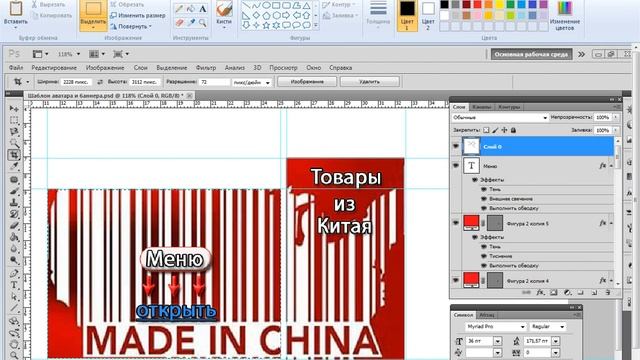Click swap width and height arrows icon
Image resolution: width=640 pixels, height=360 pixels.
(x=100, y=82)
